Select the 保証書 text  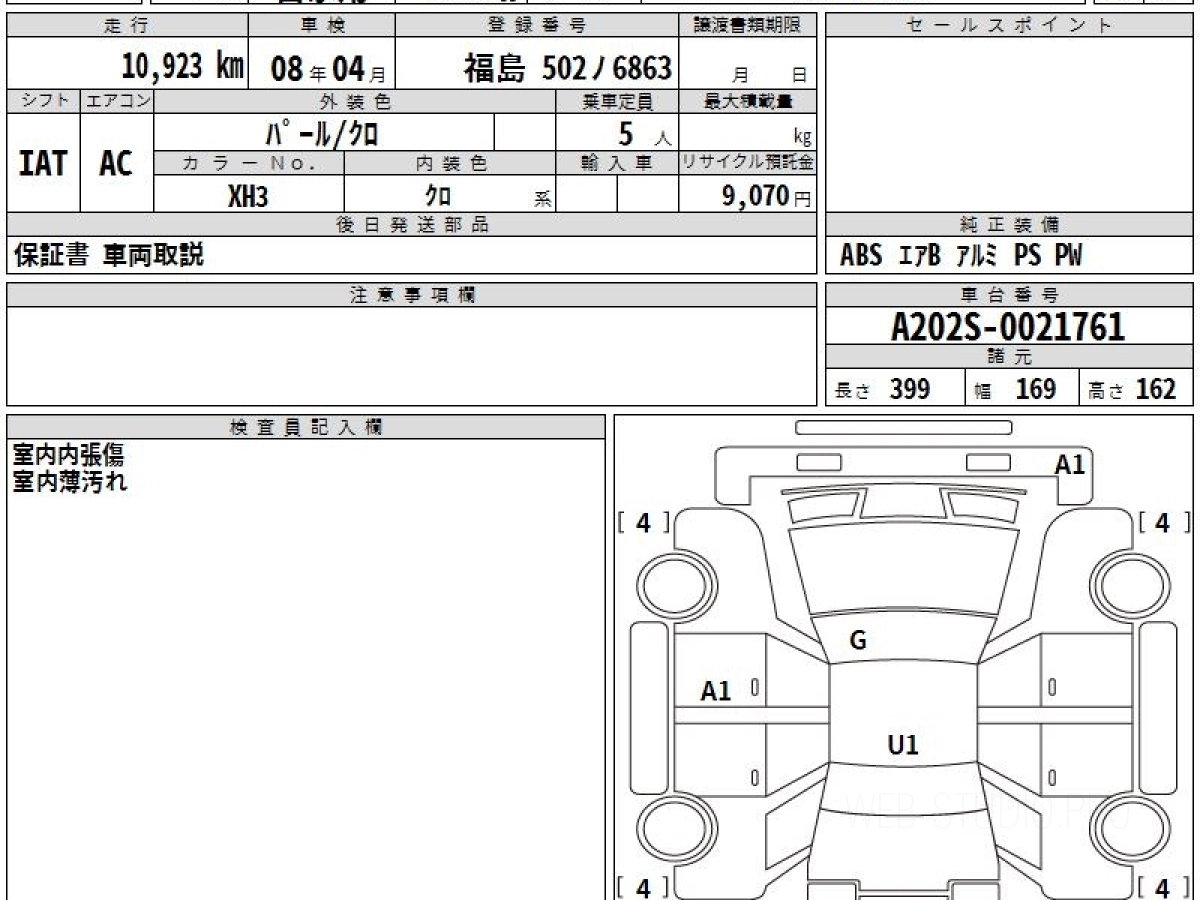coord(52,255)
